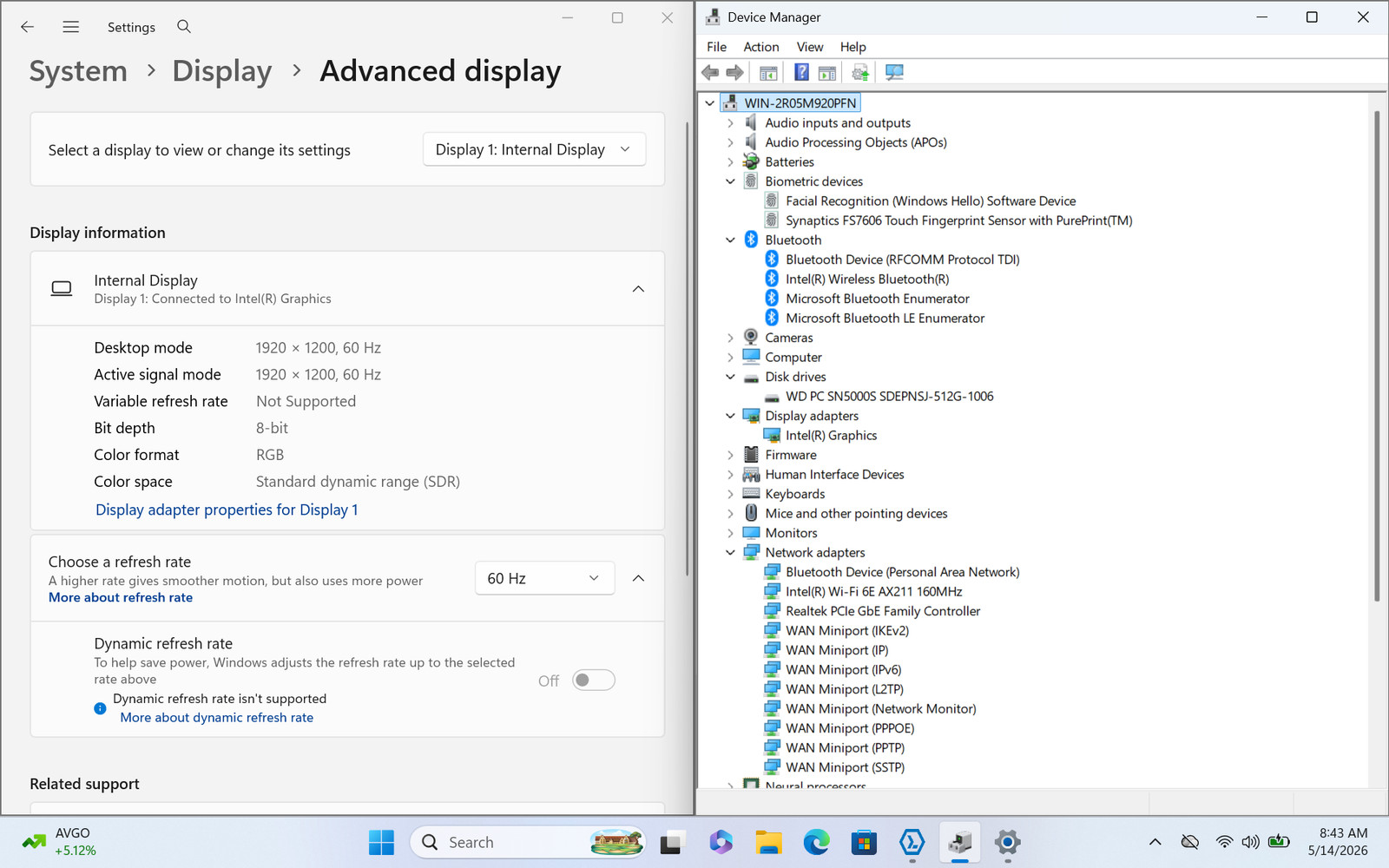Open Microsoft Edge from the taskbar

click(x=816, y=842)
